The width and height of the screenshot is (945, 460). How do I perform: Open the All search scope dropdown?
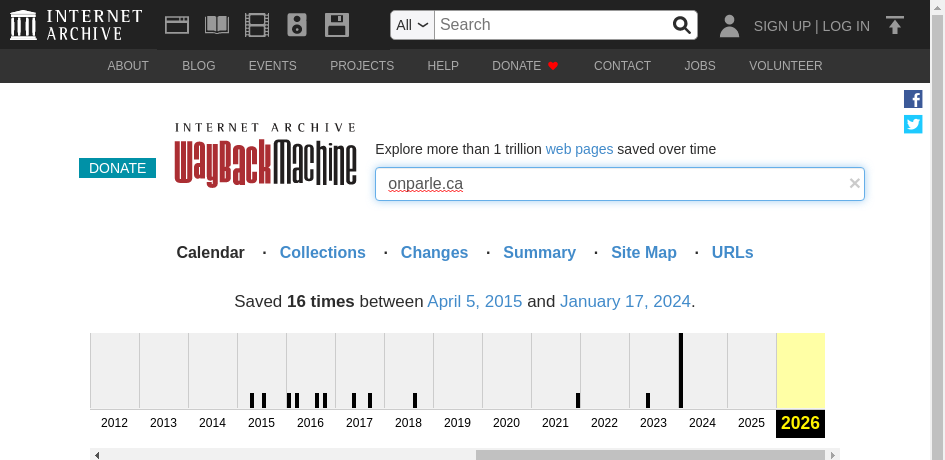pos(412,25)
